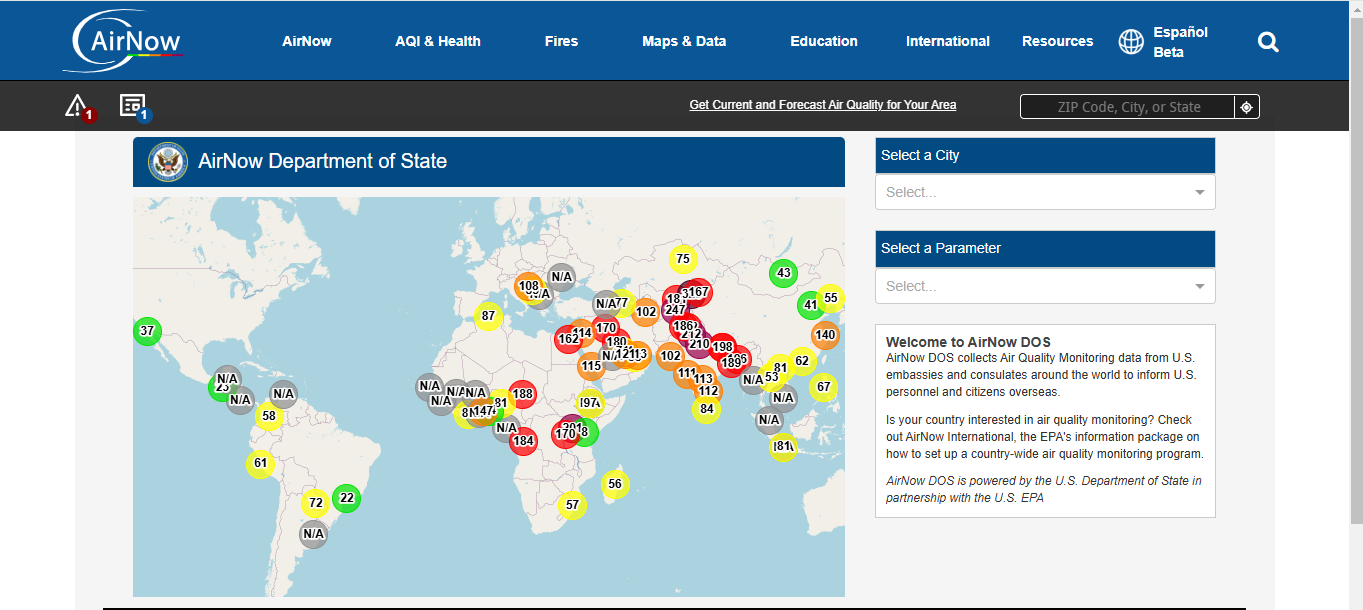The height and width of the screenshot is (610, 1363).
Task: Open the Resources menu
Action: pyautogui.click(x=1057, y=41)
